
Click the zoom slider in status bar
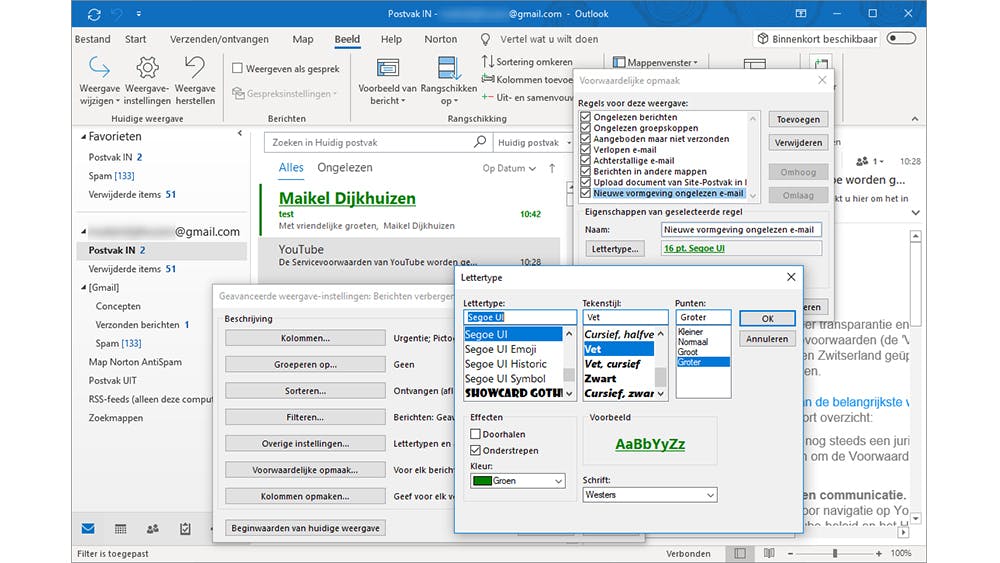click(x=835, y=553)
